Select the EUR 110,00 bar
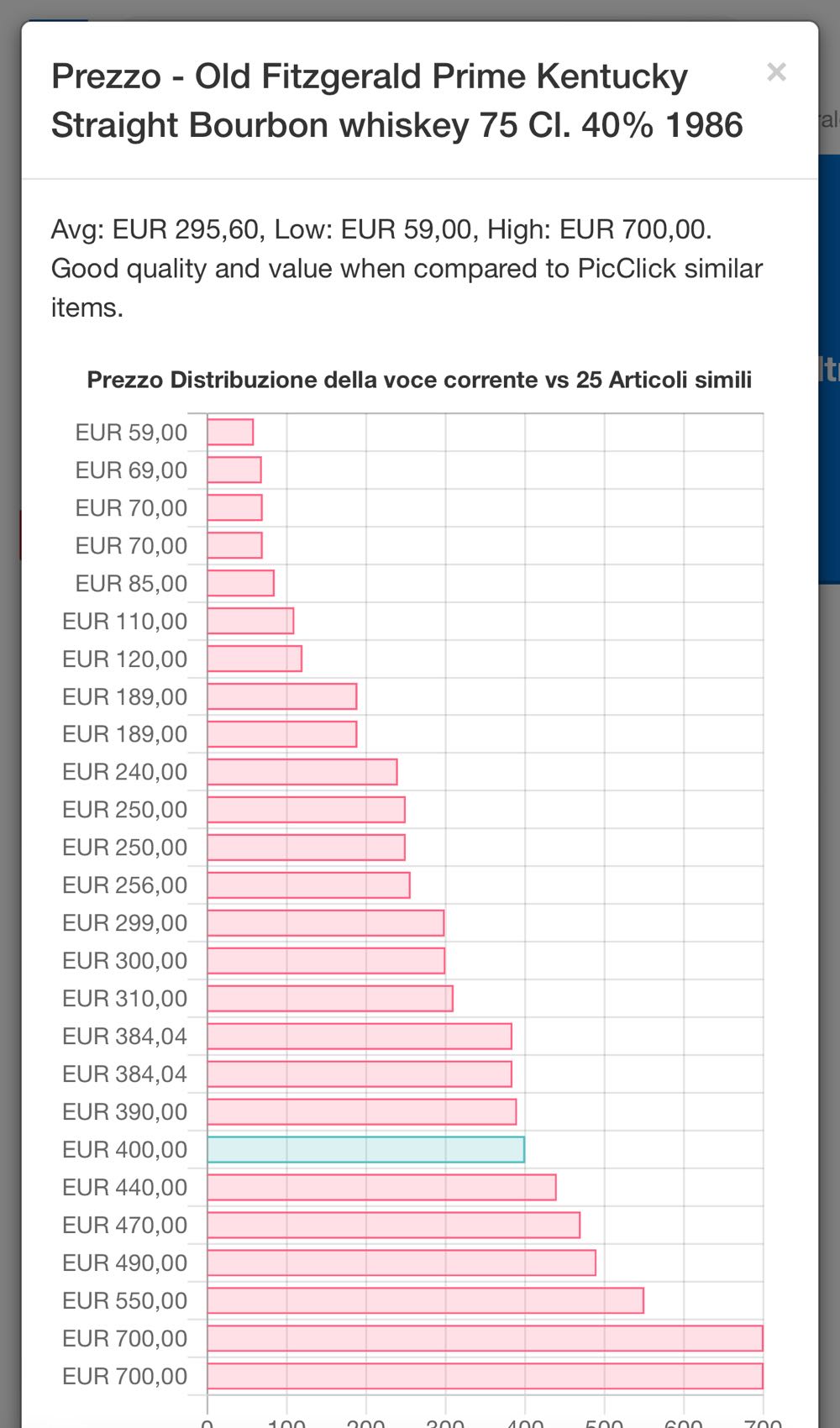Screen dimensions: 840x1428 [x=250, y=621]
